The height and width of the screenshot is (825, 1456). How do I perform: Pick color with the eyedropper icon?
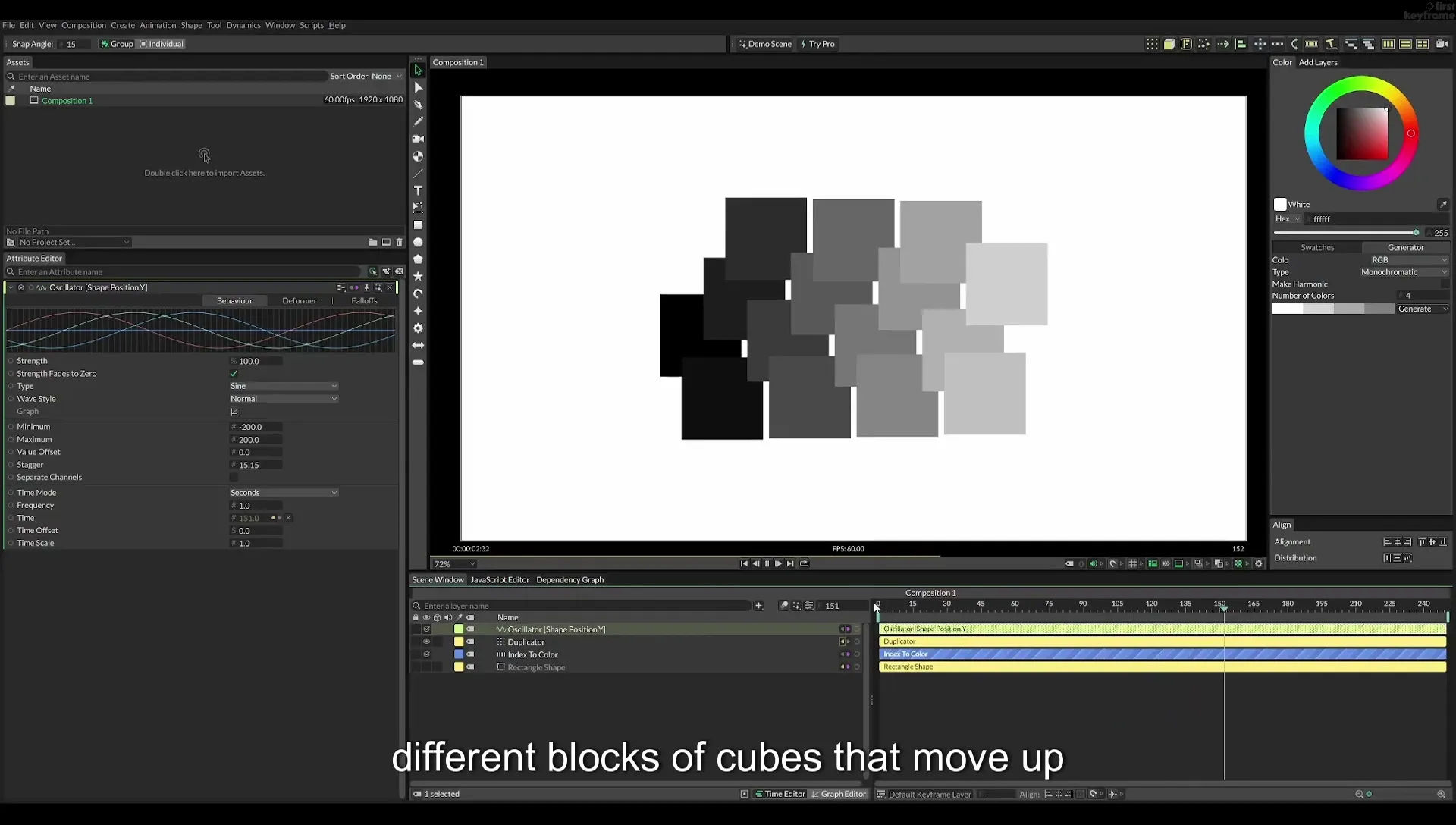coord(1442,204)
